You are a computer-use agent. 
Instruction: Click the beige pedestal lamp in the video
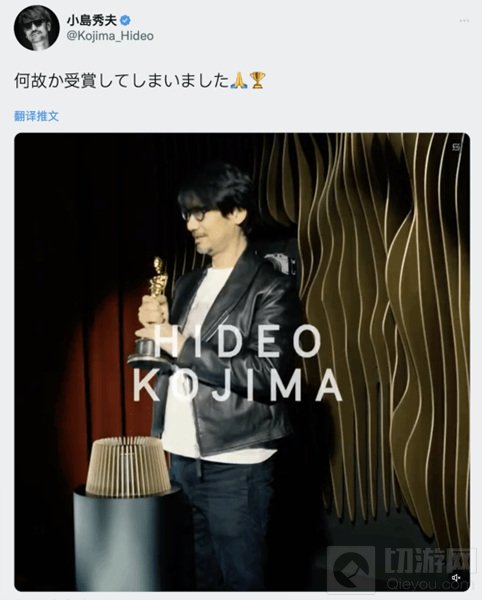129,466
